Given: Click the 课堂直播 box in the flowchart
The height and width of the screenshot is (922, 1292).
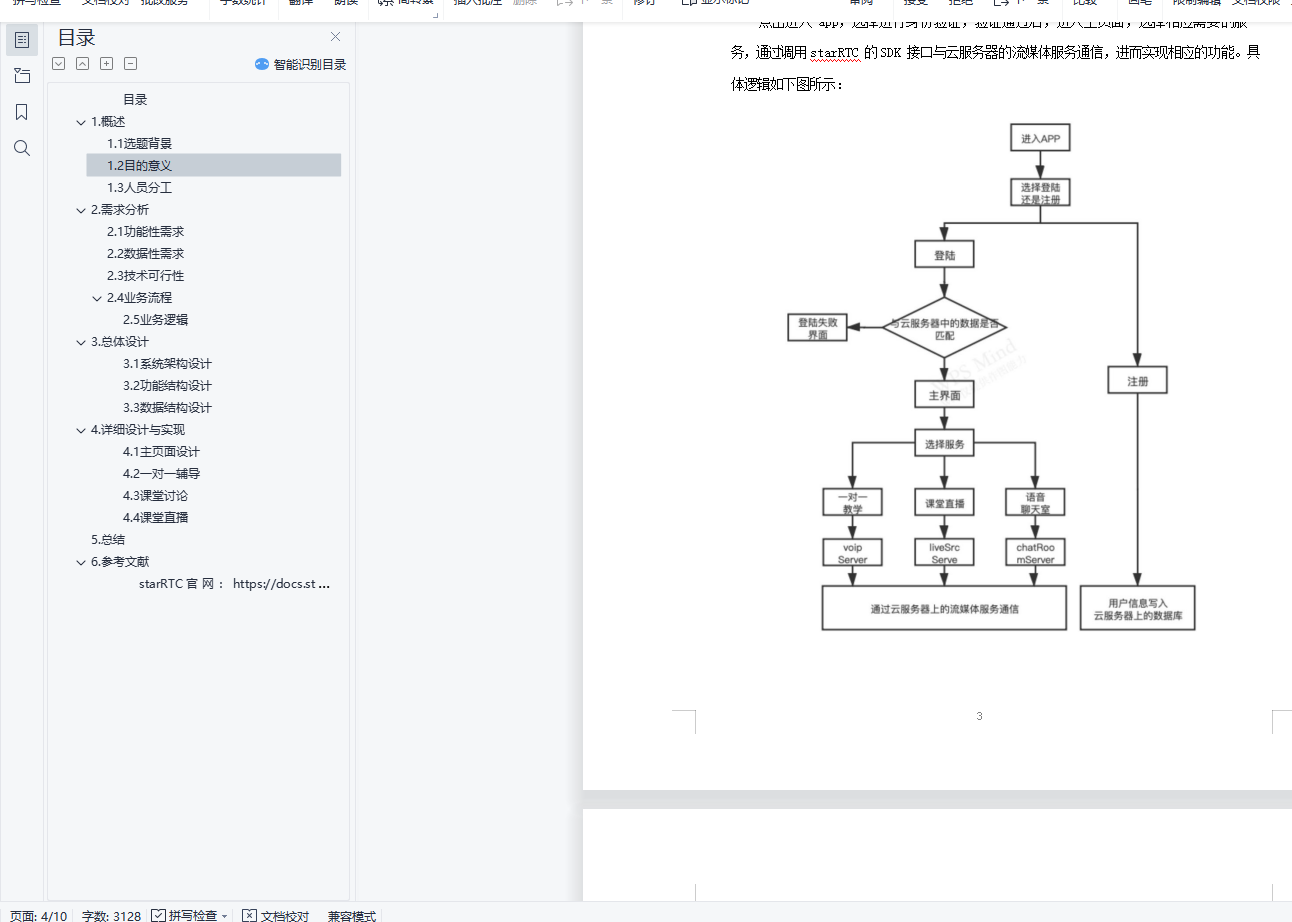Looking at the screenshot, I should (945, 504).
